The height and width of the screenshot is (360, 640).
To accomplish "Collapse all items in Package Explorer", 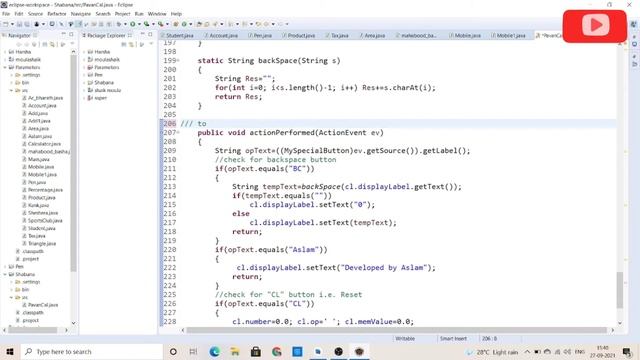I will (123, 44).
